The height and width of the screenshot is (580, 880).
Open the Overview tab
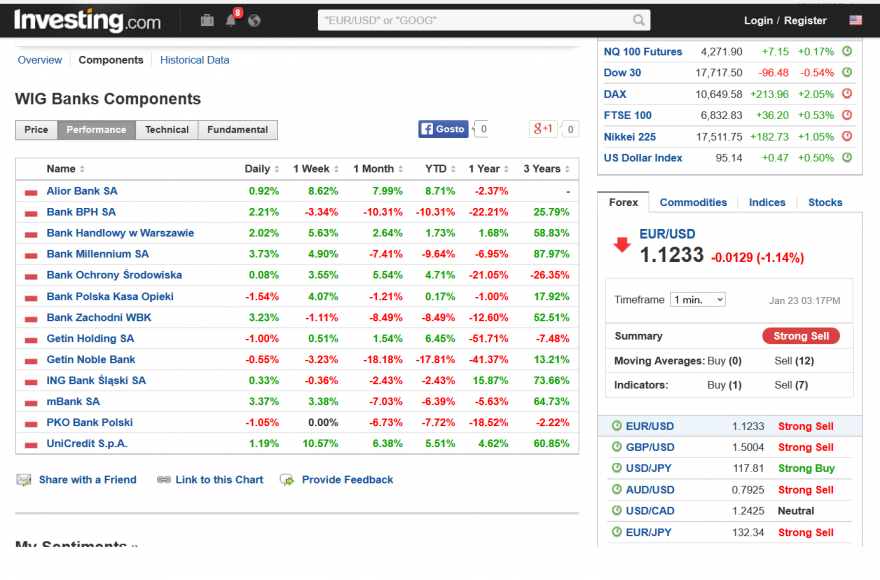coord(40,60)
